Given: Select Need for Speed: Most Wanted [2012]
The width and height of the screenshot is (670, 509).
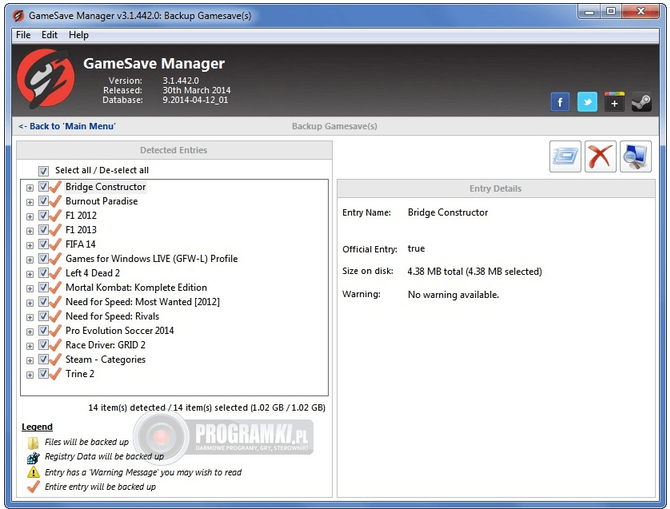Looking at the screenshot, I should [143, 302].
